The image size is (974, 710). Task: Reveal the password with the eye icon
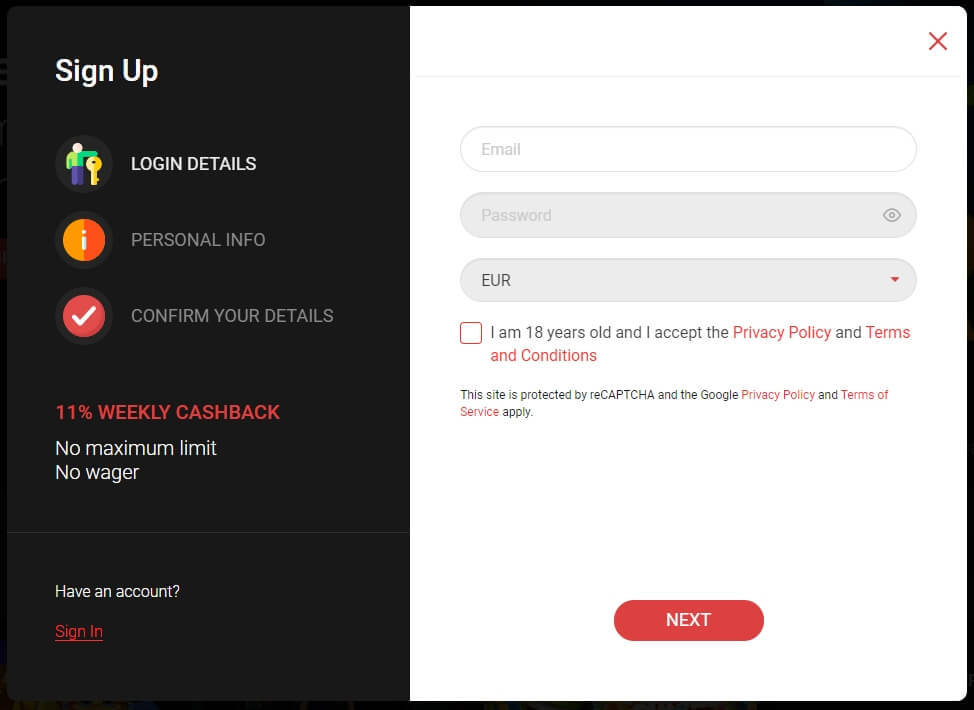pyautogui.click(x=891, y=215)
